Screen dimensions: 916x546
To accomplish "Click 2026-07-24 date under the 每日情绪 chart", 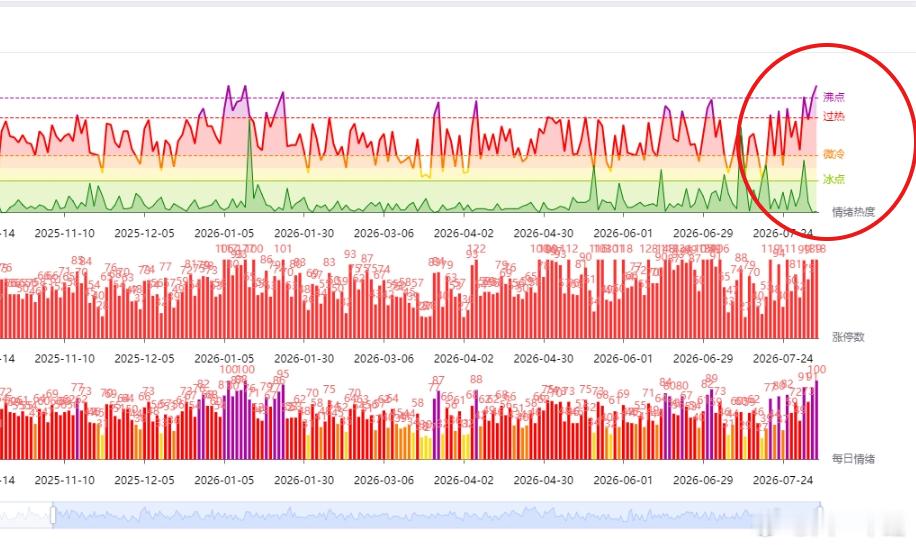I will coord(783,480).
